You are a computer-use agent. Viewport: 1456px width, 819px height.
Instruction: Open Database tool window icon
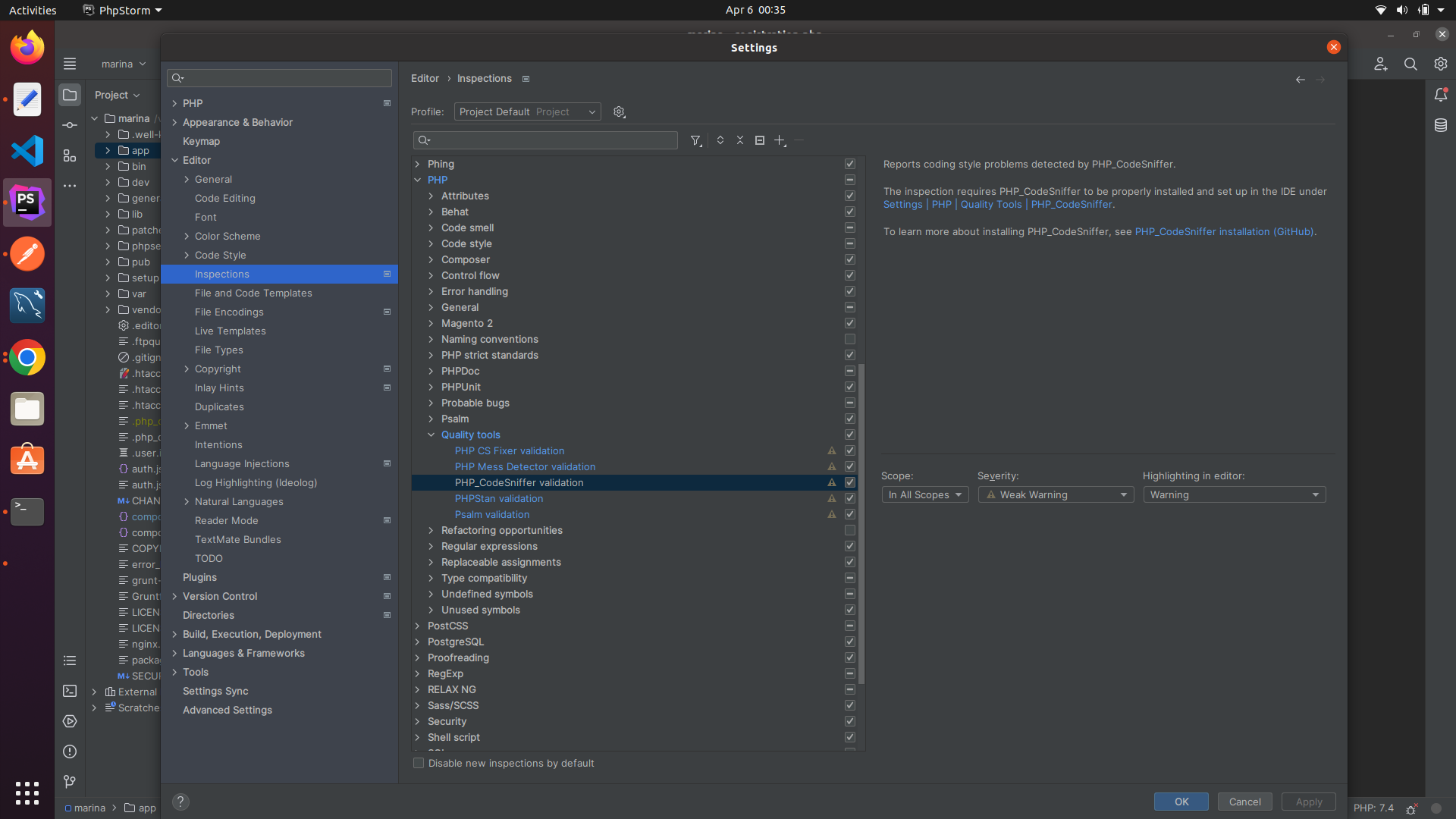click(1441, 125)
